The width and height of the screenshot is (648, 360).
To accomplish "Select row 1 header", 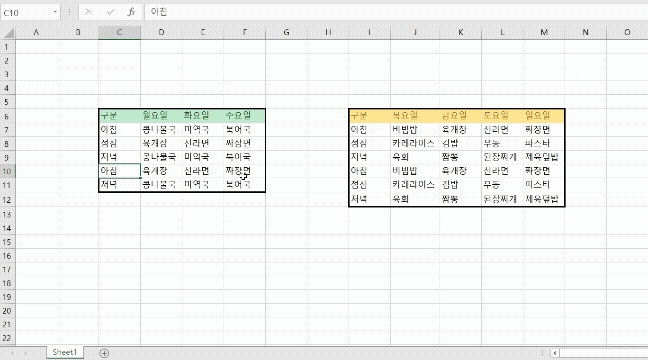I will (x=7, y=47).
